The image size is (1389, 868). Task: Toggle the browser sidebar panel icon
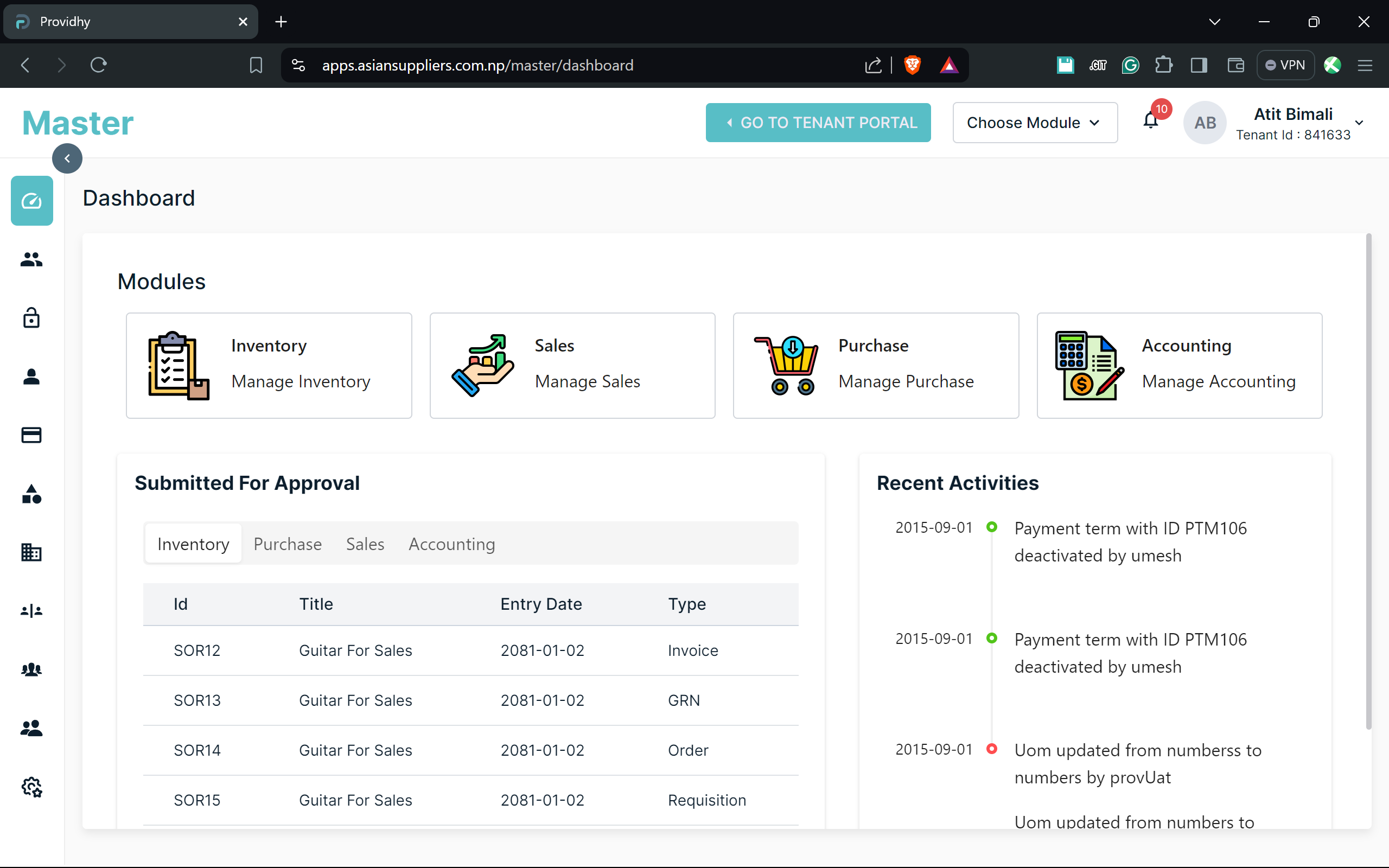pyautogui.click(x=1199, y=65)
